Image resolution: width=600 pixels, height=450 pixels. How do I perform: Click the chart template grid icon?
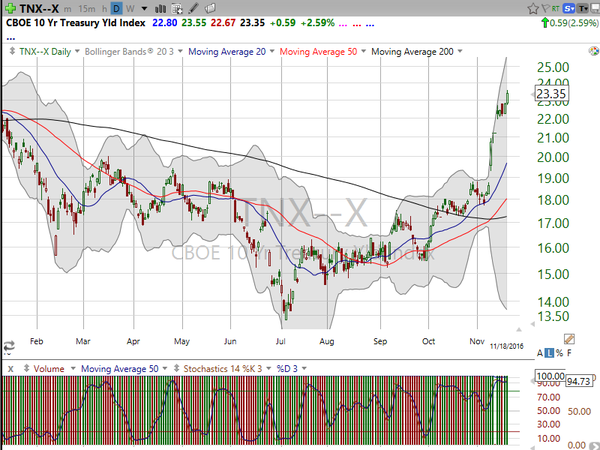pyautogui.click(x=177, y=8)
